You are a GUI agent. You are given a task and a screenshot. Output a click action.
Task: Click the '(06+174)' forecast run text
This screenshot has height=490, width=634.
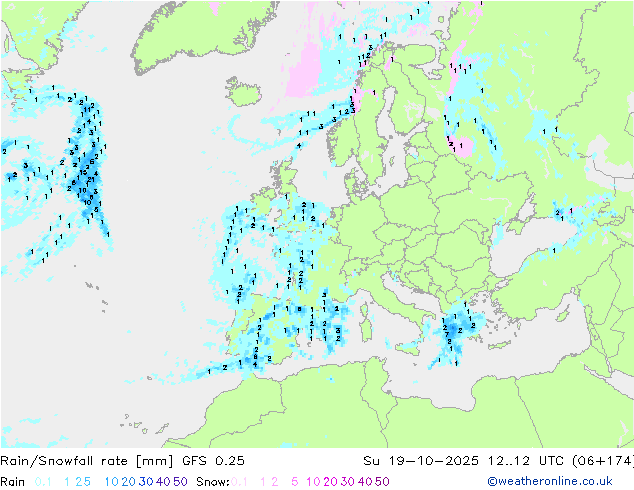(x=603, y=461)
